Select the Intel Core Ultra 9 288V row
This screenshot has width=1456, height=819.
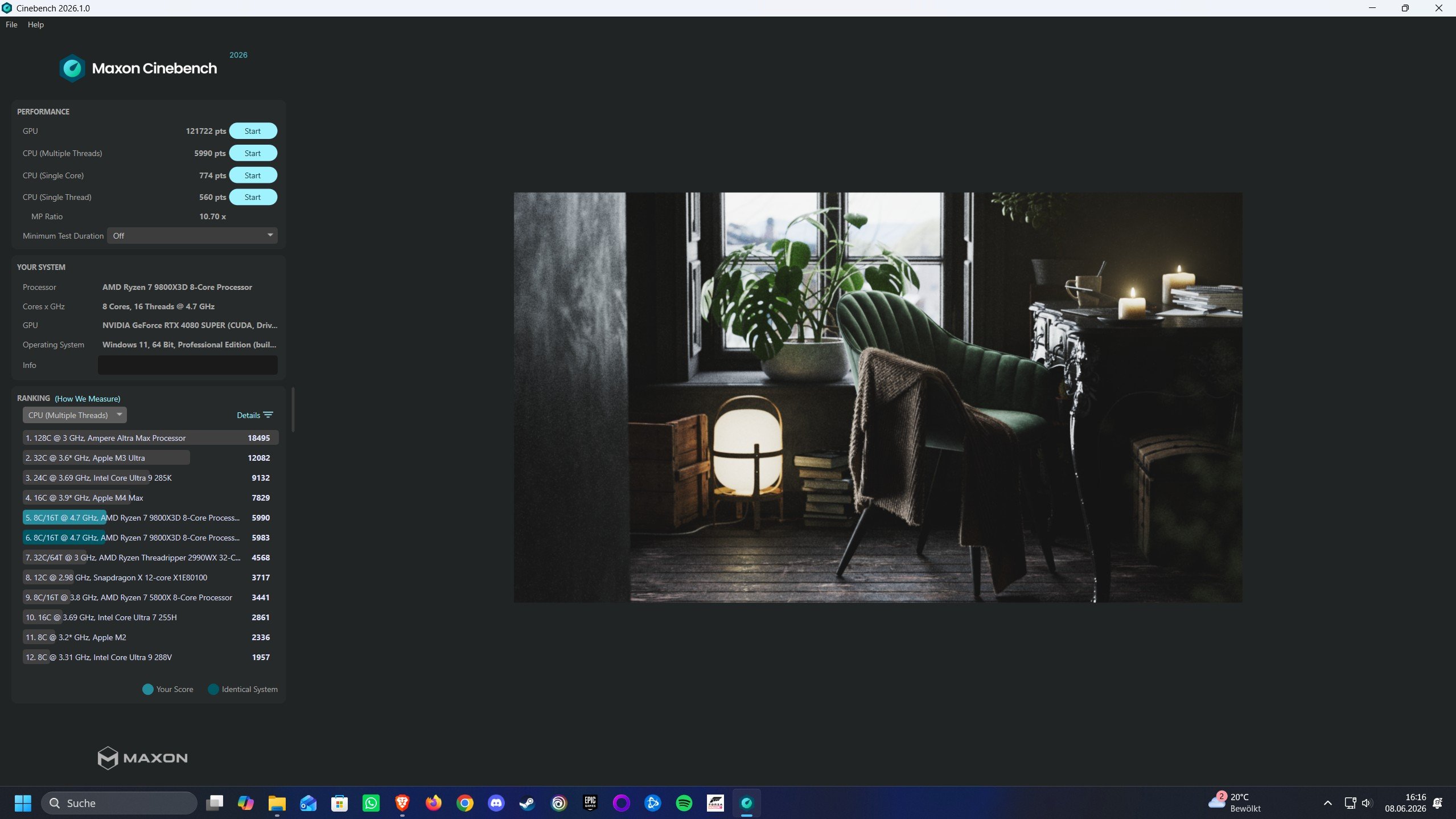(x=151, y=657)
